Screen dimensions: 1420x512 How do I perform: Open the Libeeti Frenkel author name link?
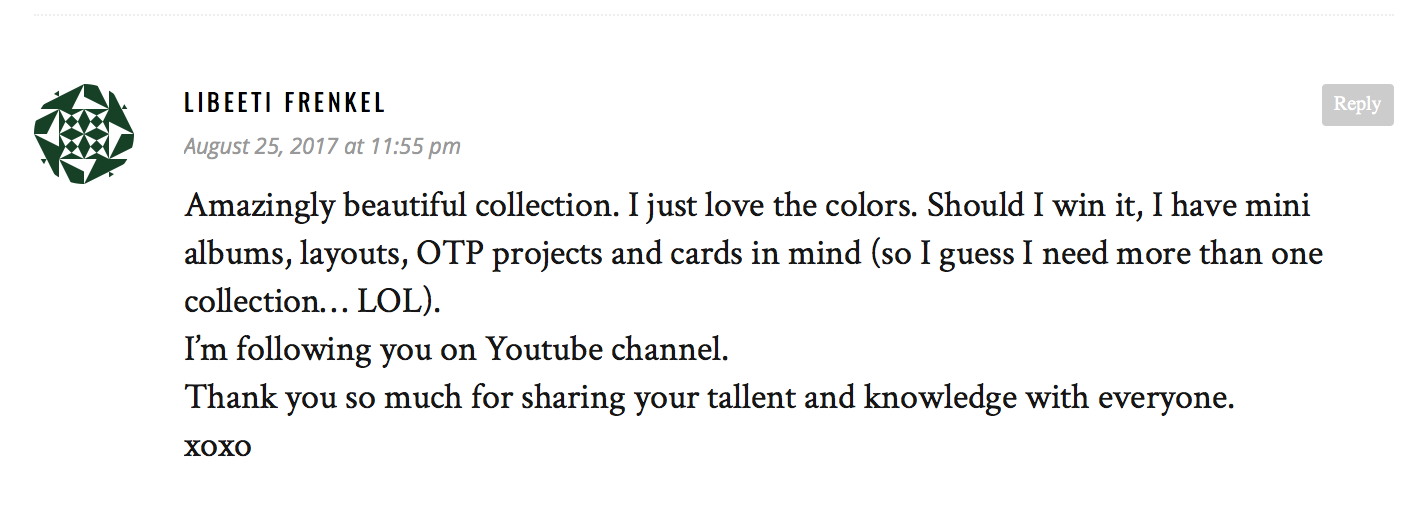coord(285,103)
